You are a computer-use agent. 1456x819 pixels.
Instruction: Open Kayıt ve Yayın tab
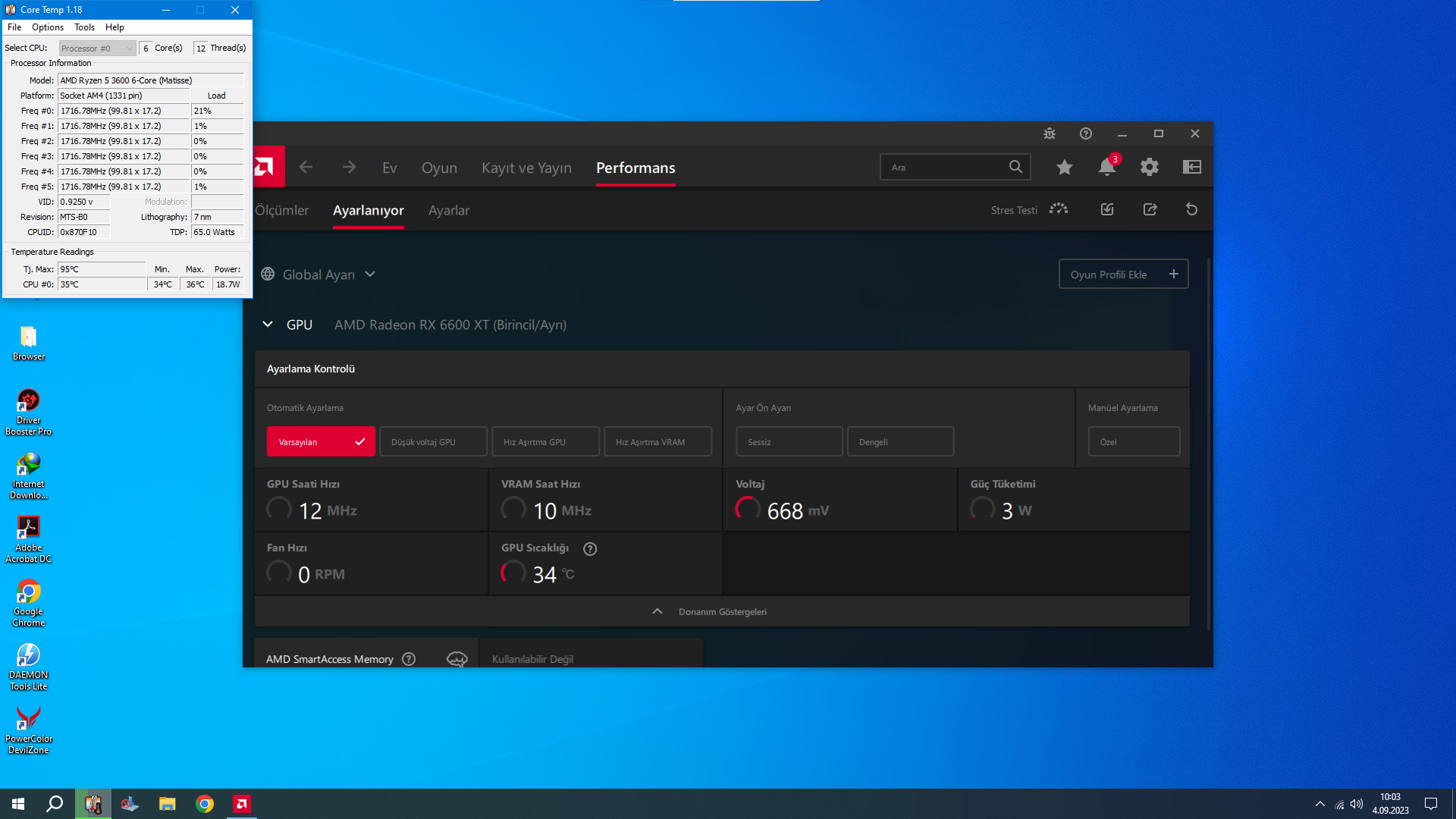coord(526,168)
